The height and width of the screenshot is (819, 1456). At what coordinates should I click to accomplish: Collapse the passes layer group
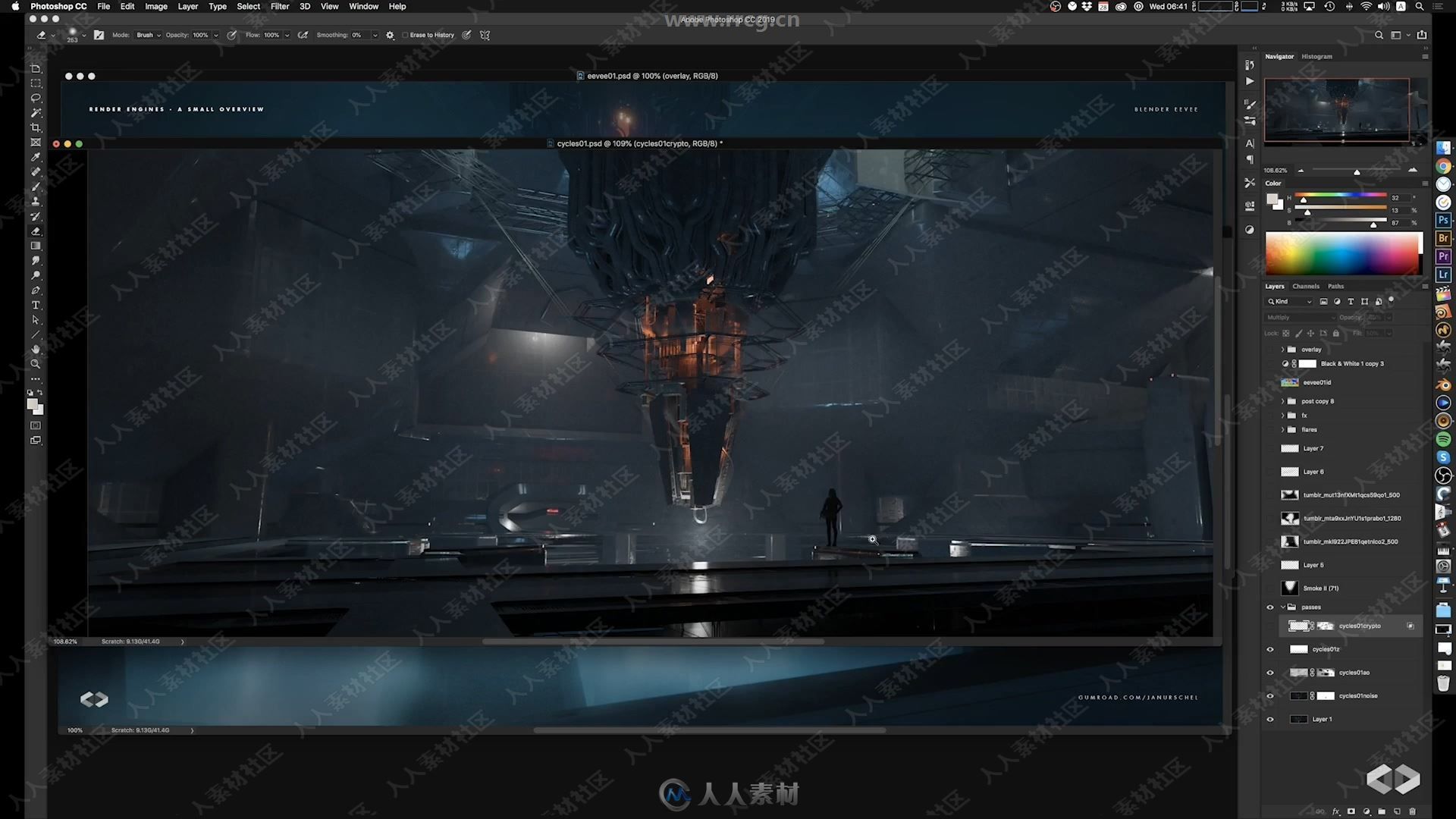(x=1283, y=607)
